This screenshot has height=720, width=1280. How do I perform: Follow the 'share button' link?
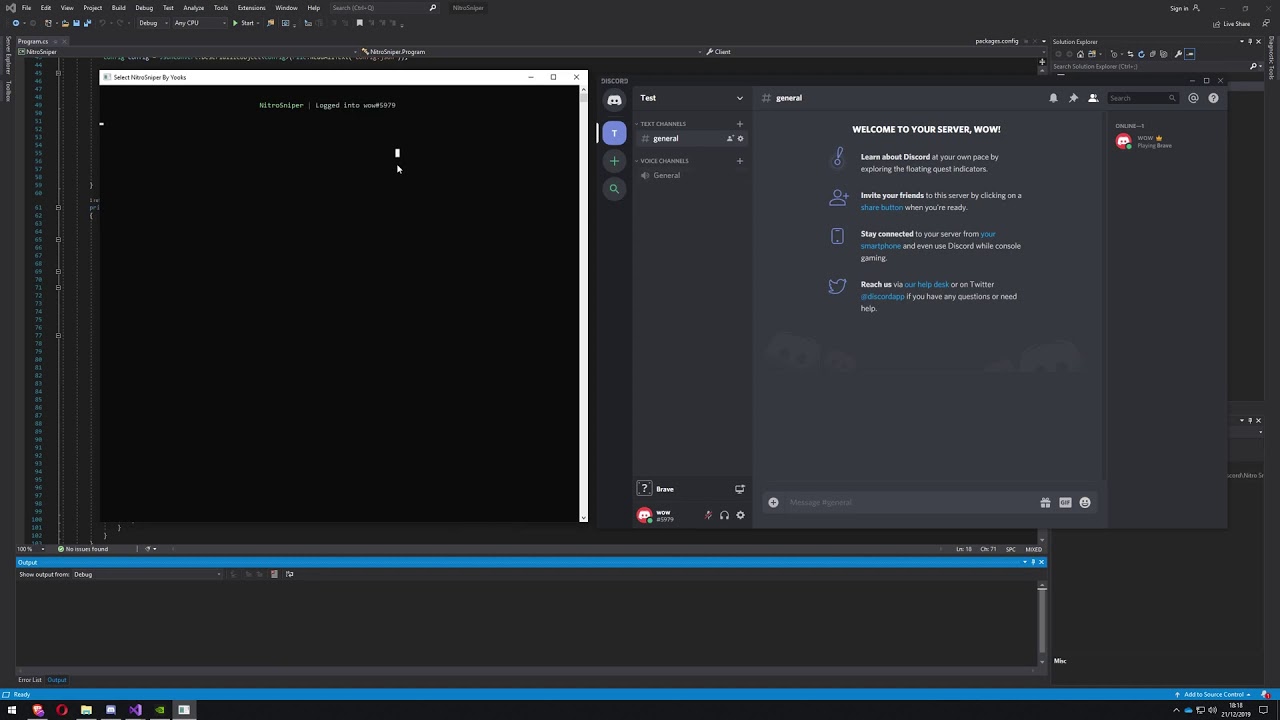882,208
